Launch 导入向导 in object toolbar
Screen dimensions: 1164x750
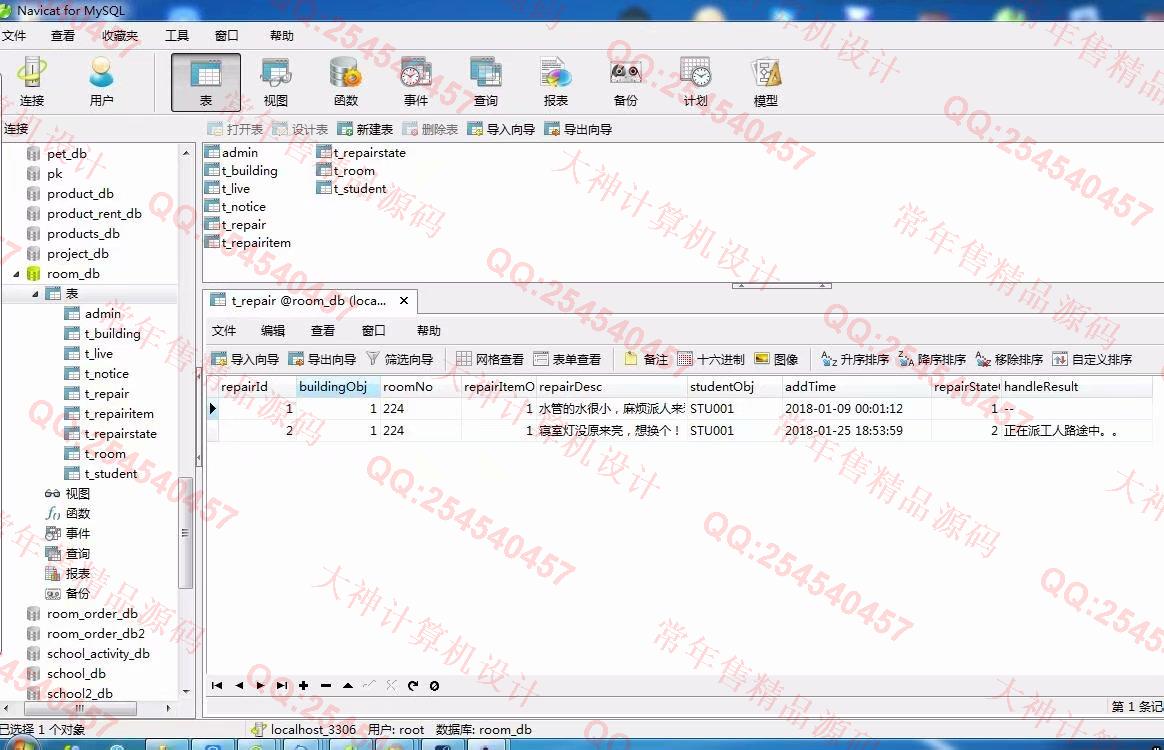(501, 129)
